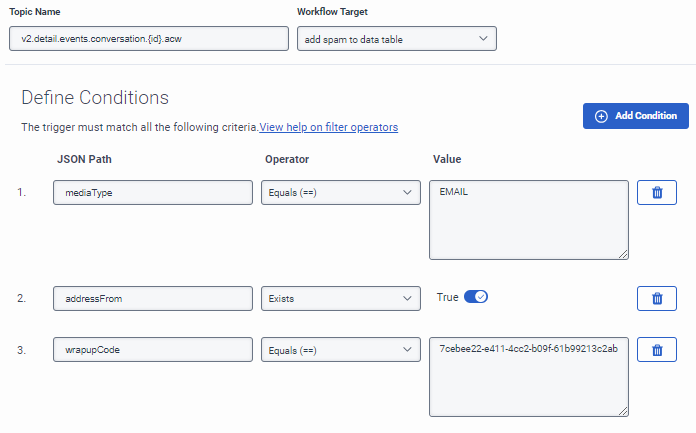
Task: Expand the mediaType operator dropdown
Action: pos(340,193)
